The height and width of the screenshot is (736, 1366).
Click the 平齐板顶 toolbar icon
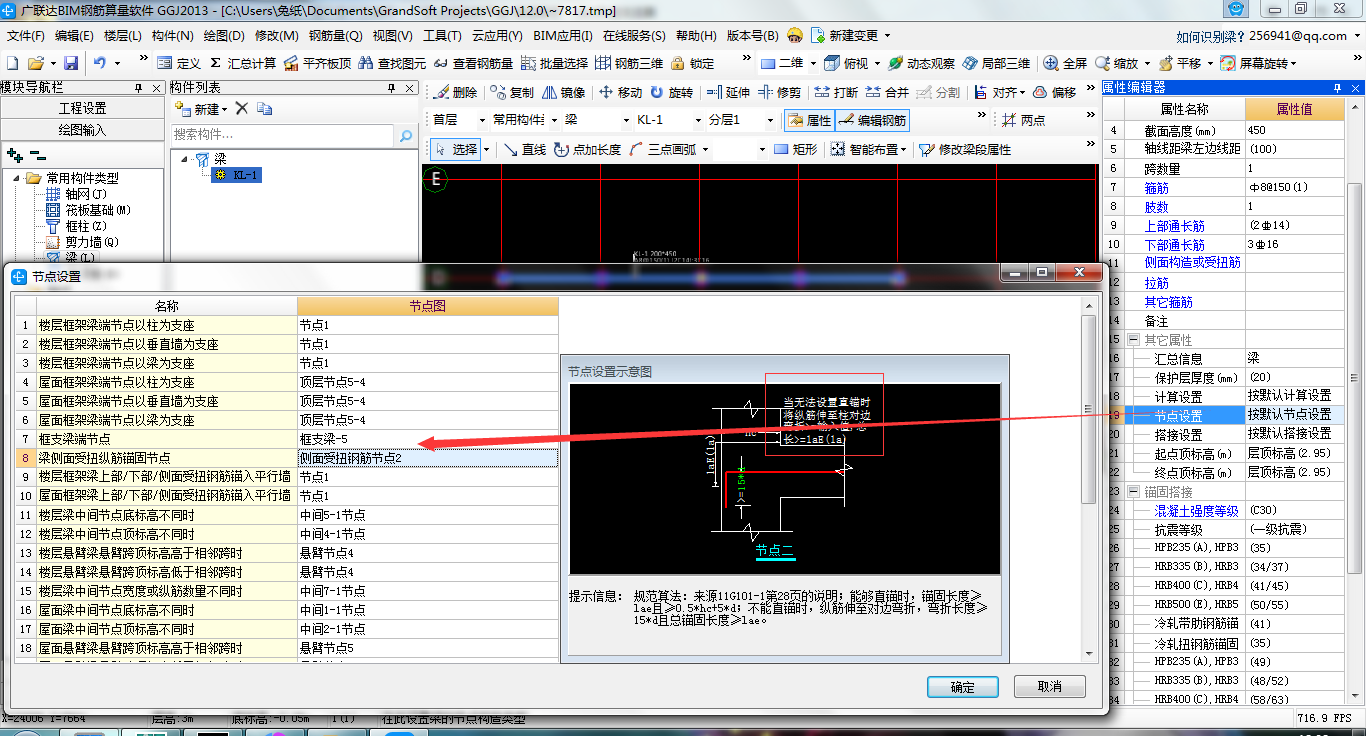click(x=292, y=63)
